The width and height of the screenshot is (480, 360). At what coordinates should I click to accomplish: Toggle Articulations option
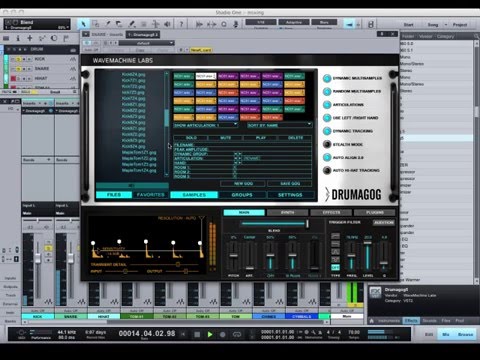click(x=327, y=105)
